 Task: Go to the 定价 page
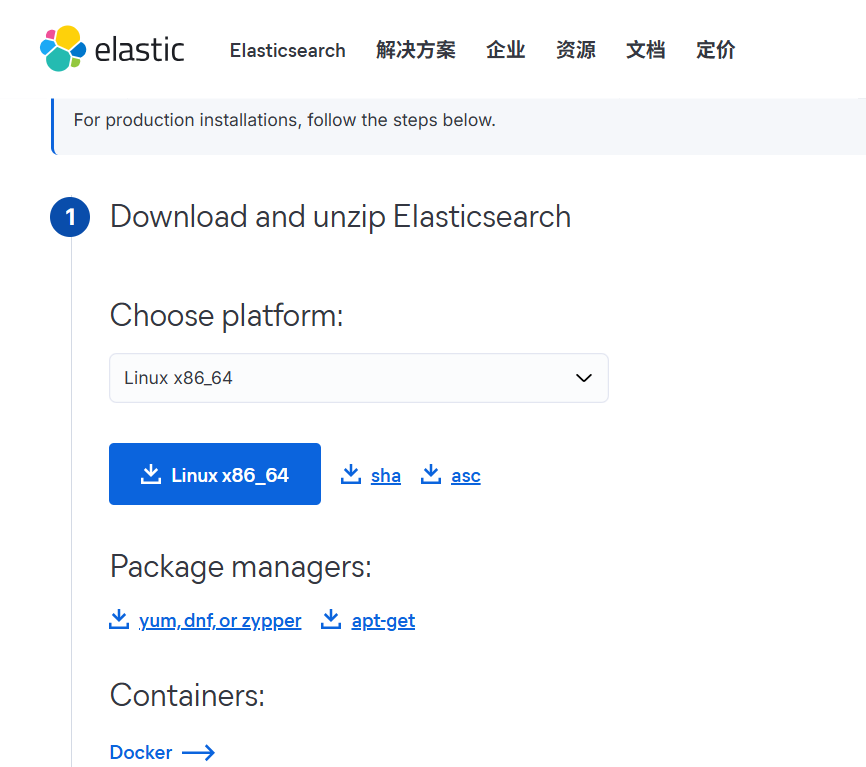coord(715,50)
